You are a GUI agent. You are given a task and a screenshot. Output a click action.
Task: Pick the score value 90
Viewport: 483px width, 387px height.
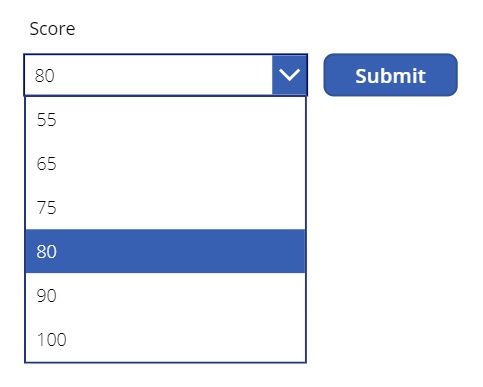click(165, 295)
